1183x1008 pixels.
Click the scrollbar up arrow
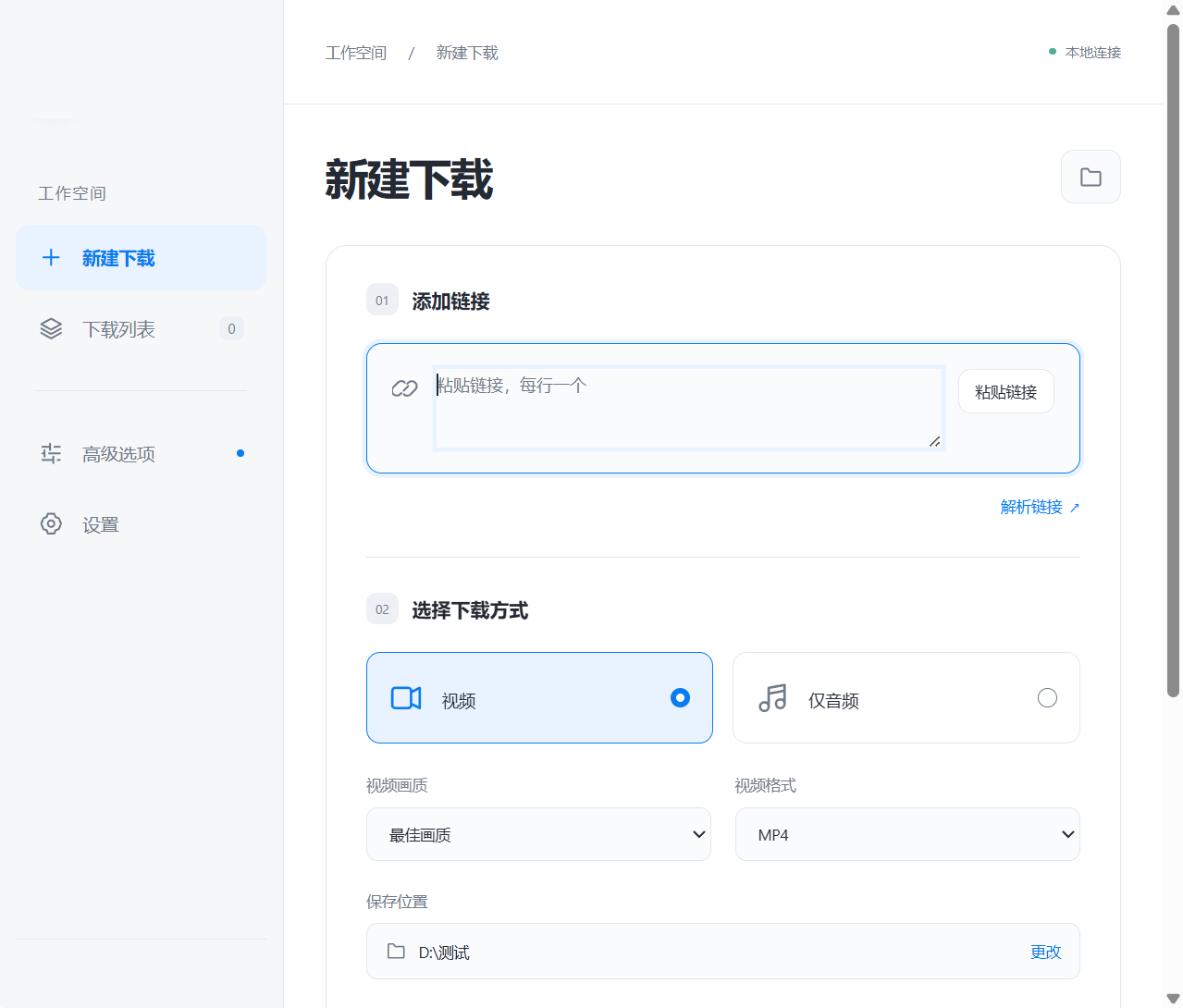[x=1173, y=10]
